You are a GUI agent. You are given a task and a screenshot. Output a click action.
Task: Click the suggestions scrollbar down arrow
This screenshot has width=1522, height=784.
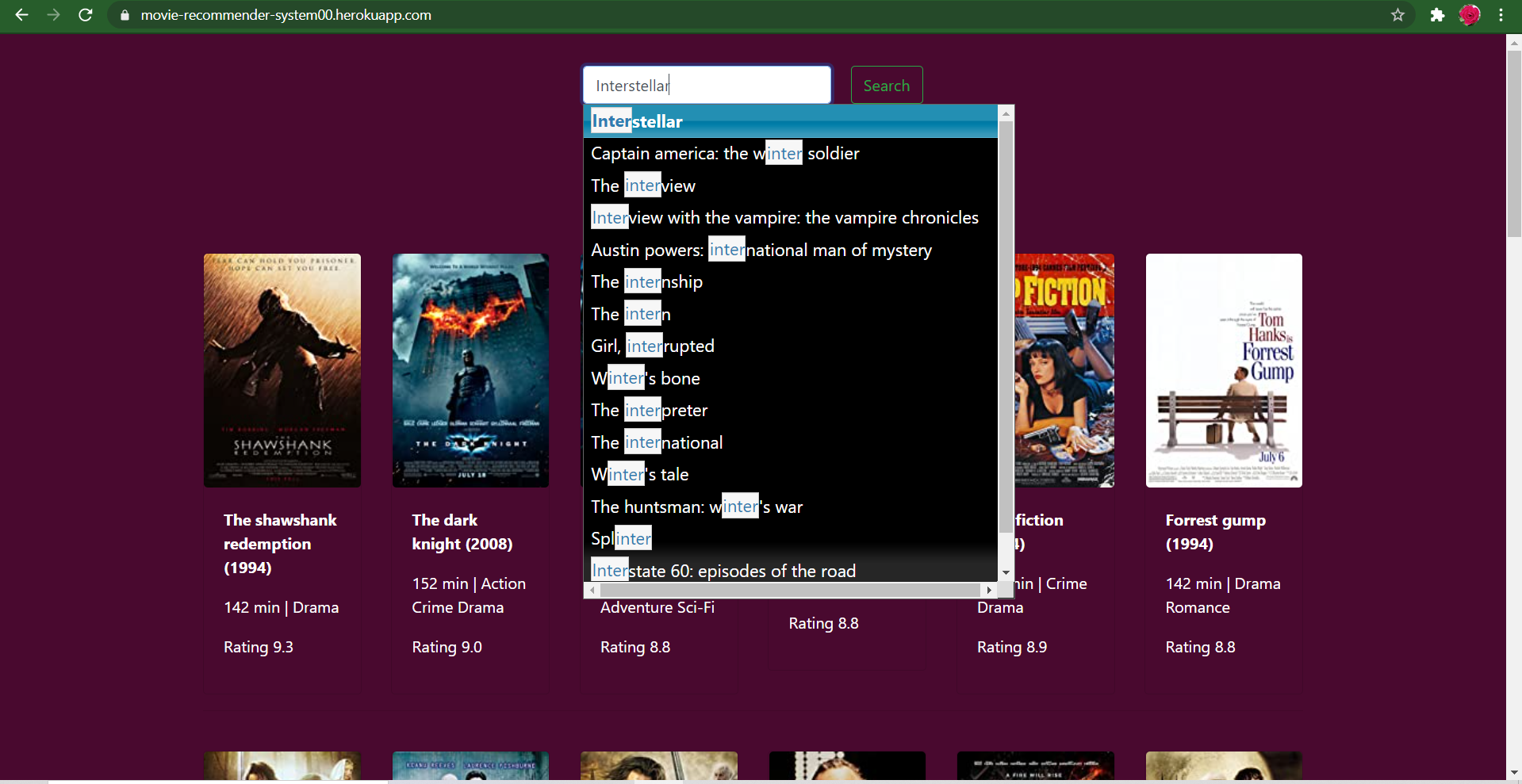click(x=1006, y=572)
